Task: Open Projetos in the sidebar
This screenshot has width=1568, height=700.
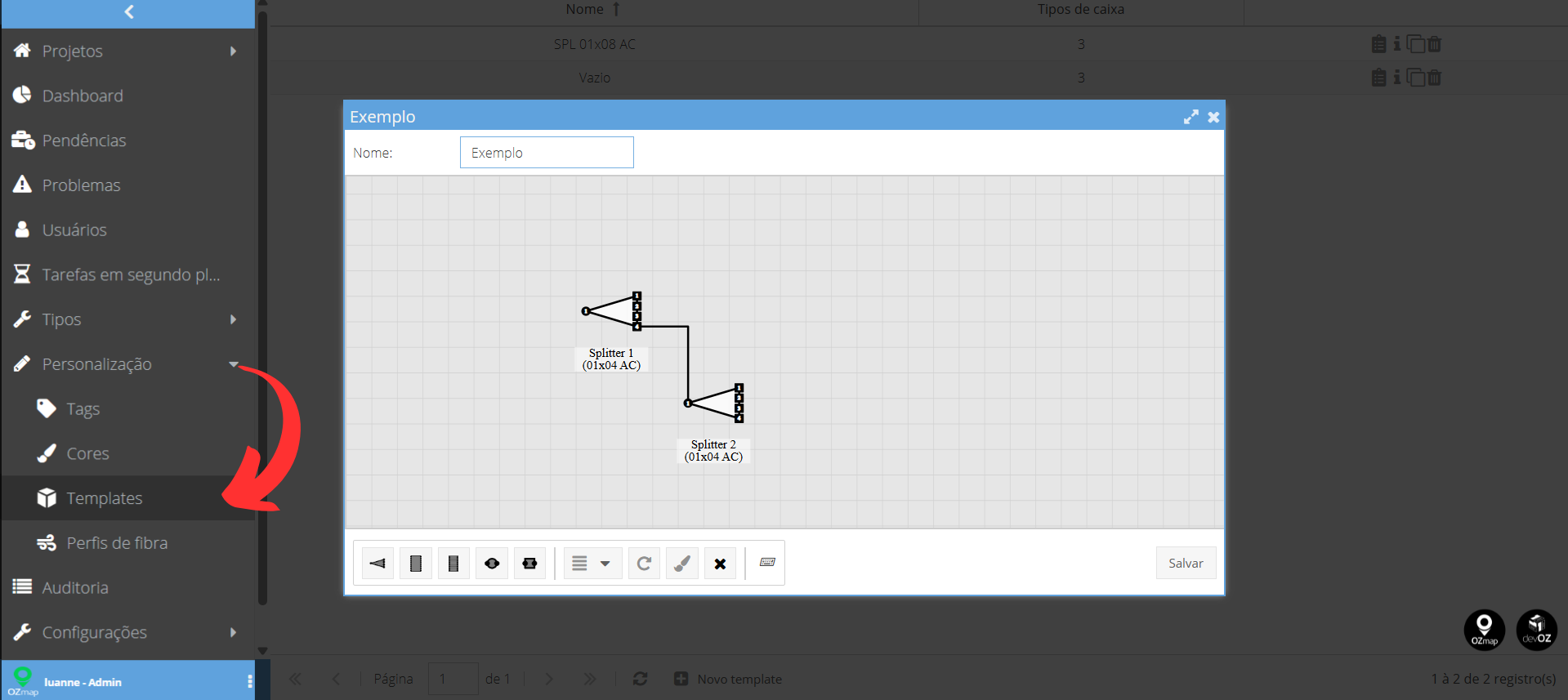Action: [128, 51]
